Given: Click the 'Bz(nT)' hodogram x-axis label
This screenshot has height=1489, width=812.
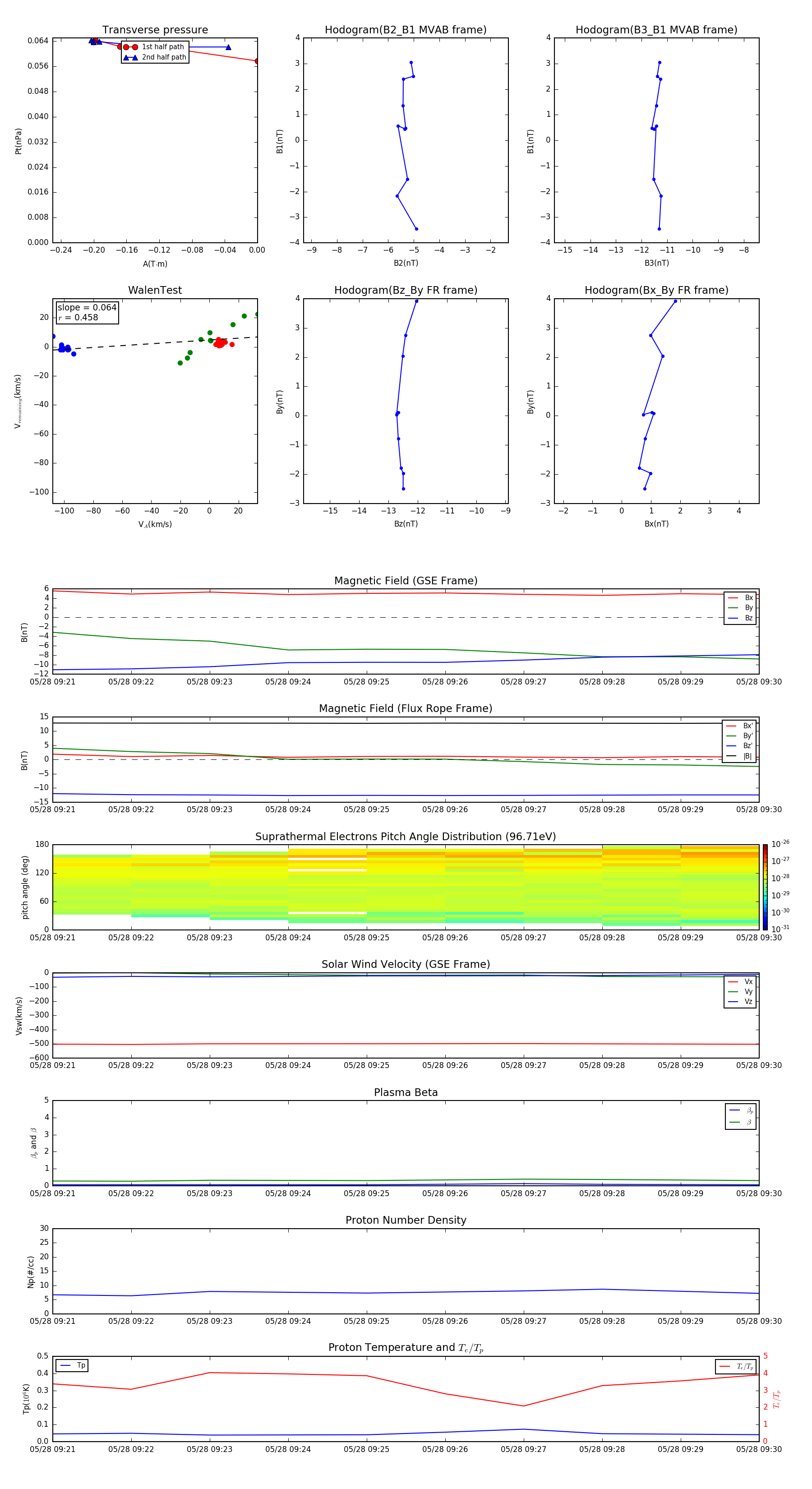Looking at the screenshot, I should 406,524.
